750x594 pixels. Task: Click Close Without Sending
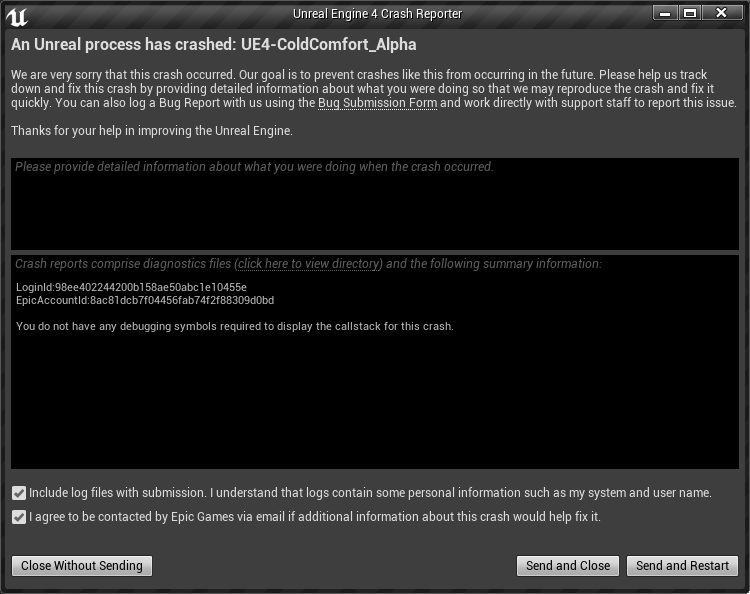click(82, 566)
